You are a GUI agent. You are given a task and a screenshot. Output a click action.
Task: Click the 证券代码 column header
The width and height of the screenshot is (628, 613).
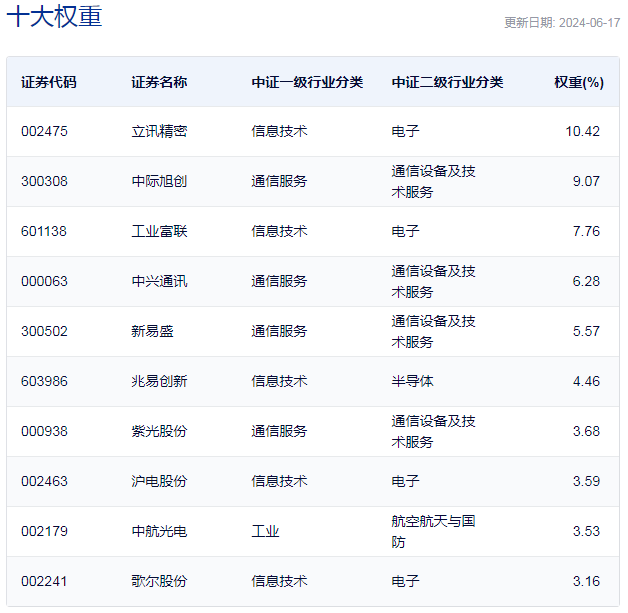click(49, 82)
